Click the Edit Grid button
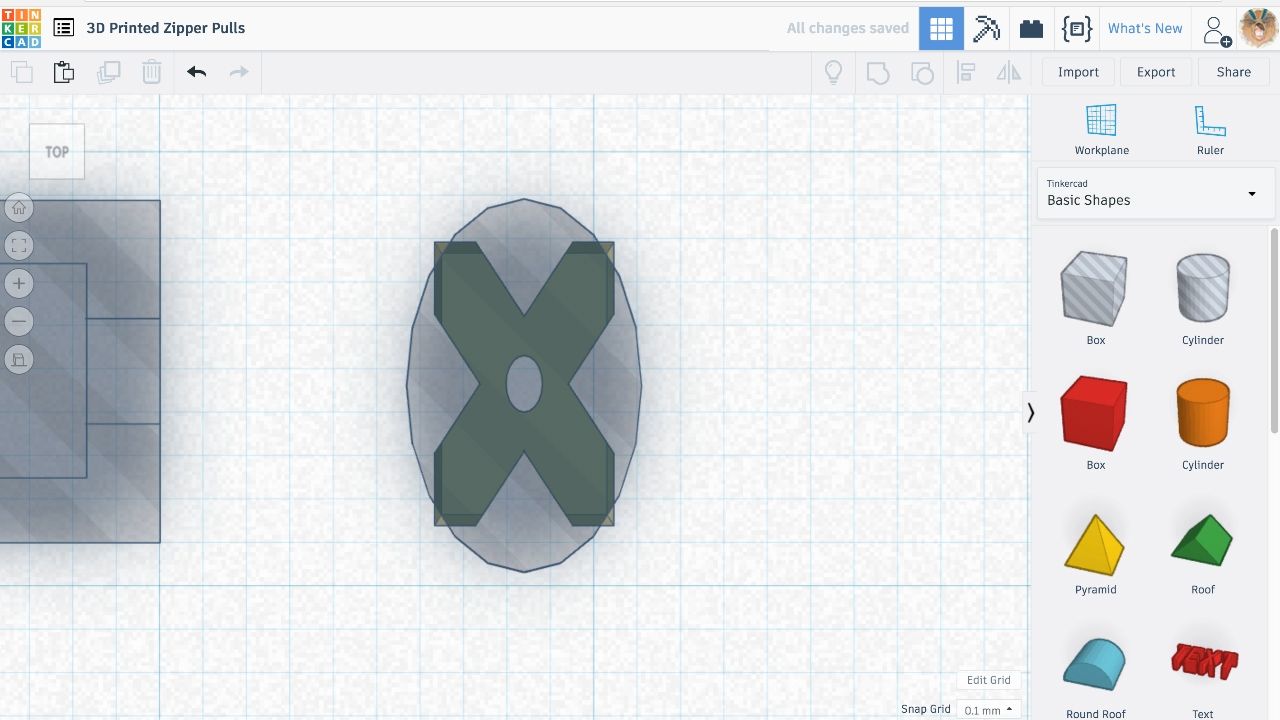This screenshot has height=720, width=1280. (x=988, y=680)
